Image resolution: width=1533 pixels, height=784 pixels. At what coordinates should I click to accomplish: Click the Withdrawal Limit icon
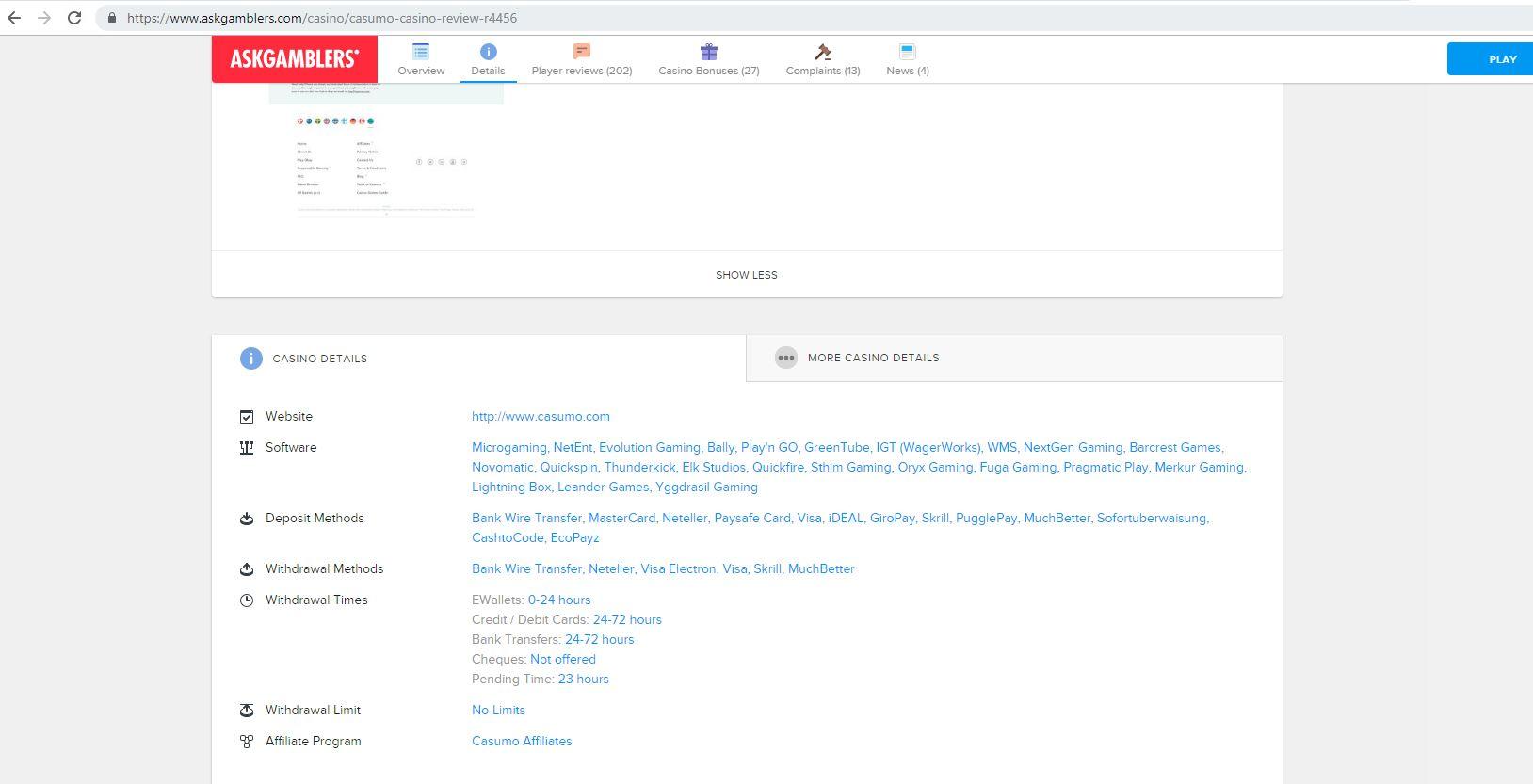click(247, 711)
